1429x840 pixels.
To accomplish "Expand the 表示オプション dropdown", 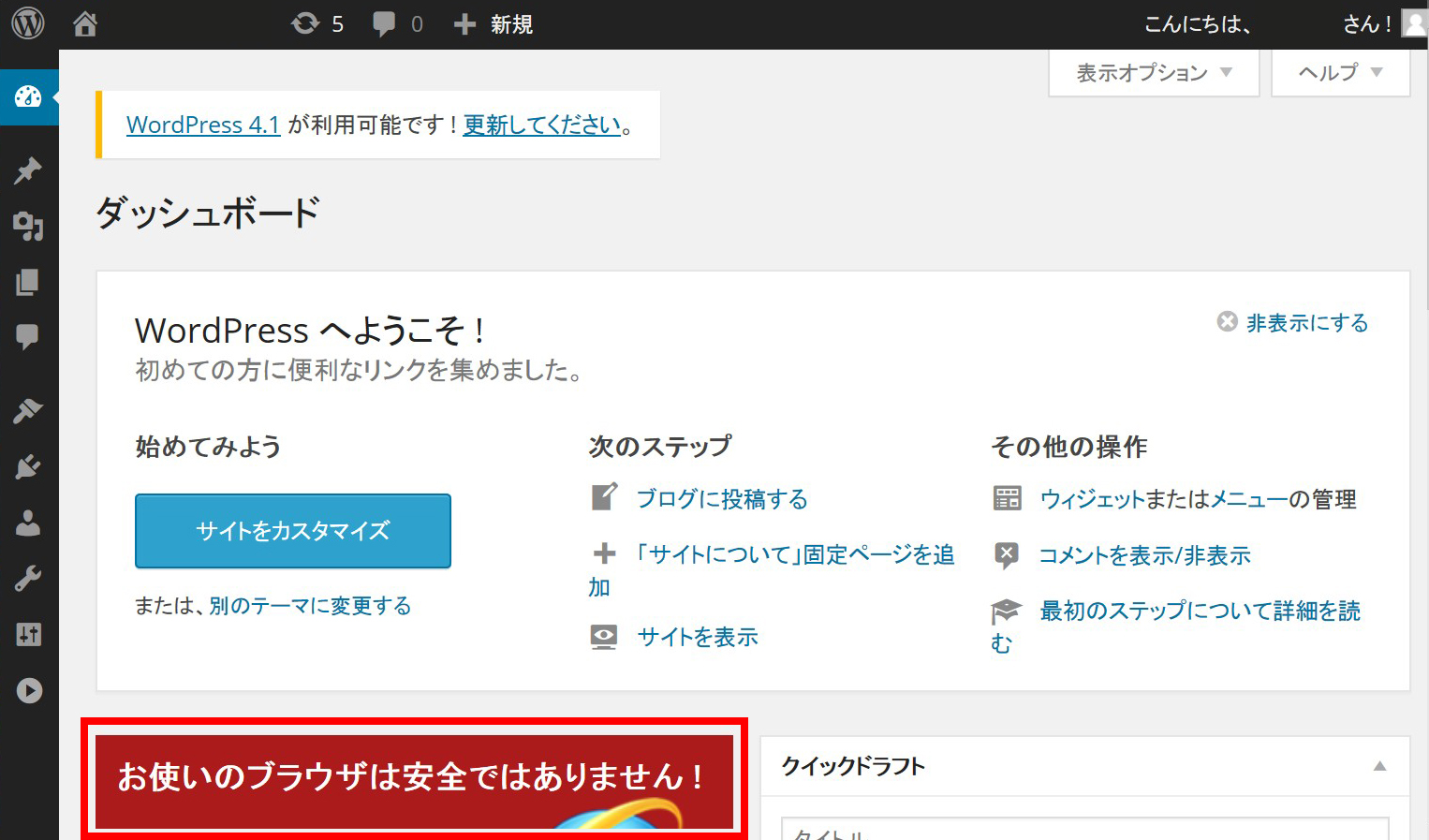I will coord(1154,73).
